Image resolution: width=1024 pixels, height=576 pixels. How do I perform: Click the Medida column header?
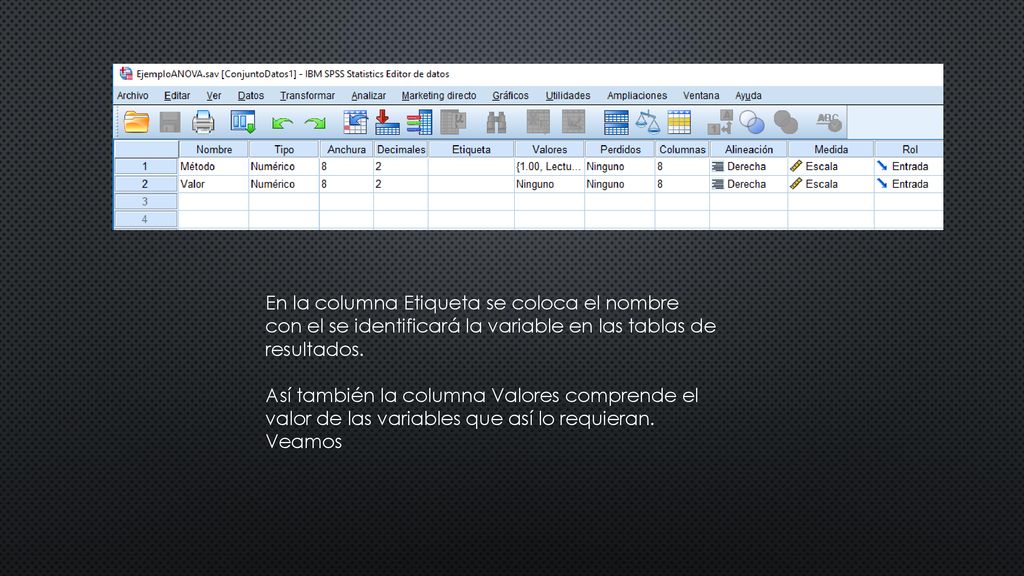831,150
